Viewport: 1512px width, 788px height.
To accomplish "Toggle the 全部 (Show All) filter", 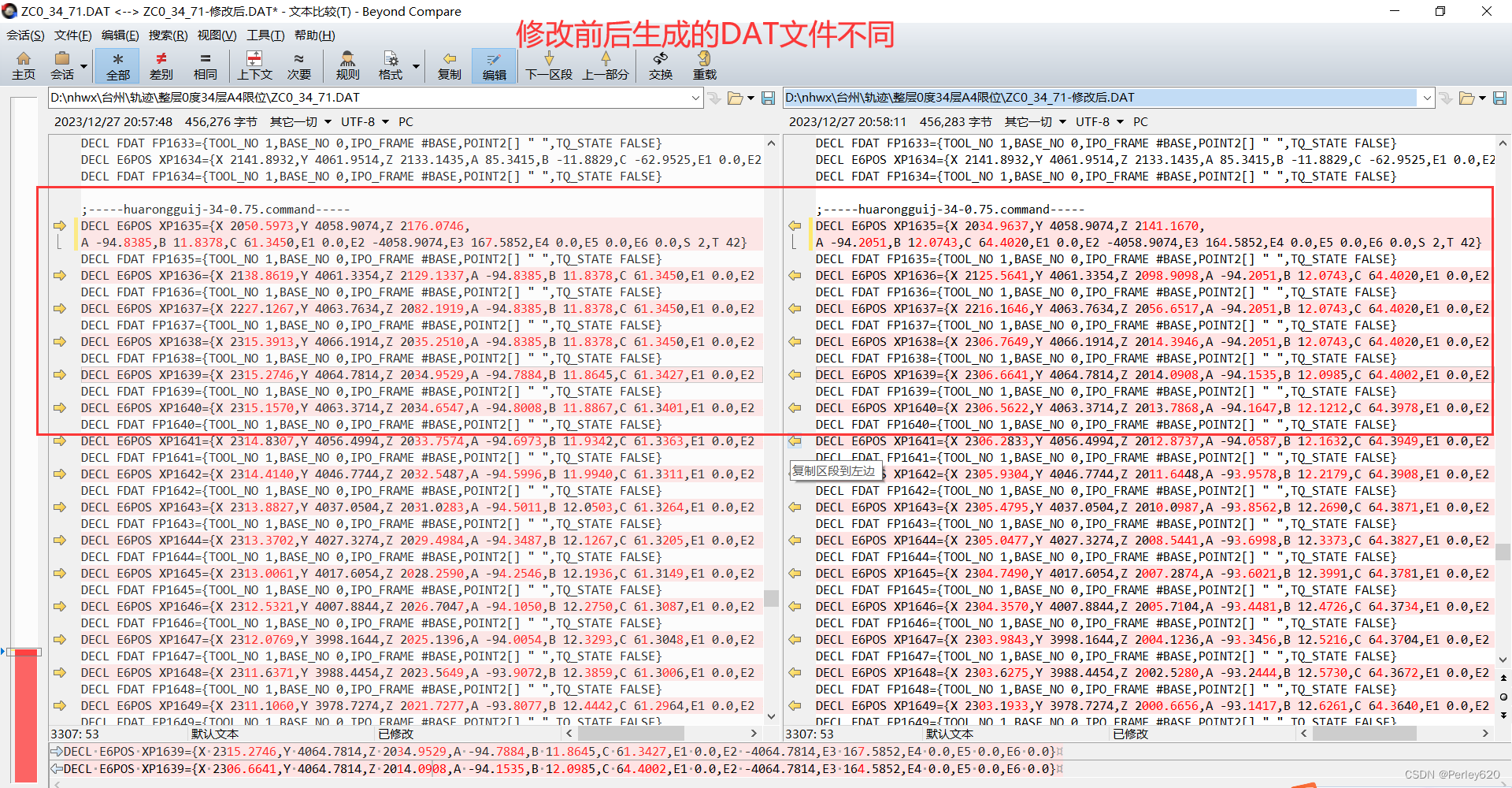I will [x=118, y=65].
